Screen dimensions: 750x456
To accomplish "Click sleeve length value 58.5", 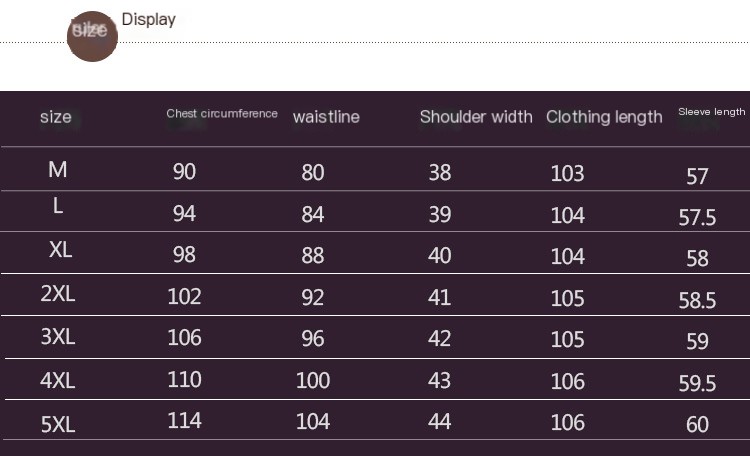I will (x=697, y=300).
